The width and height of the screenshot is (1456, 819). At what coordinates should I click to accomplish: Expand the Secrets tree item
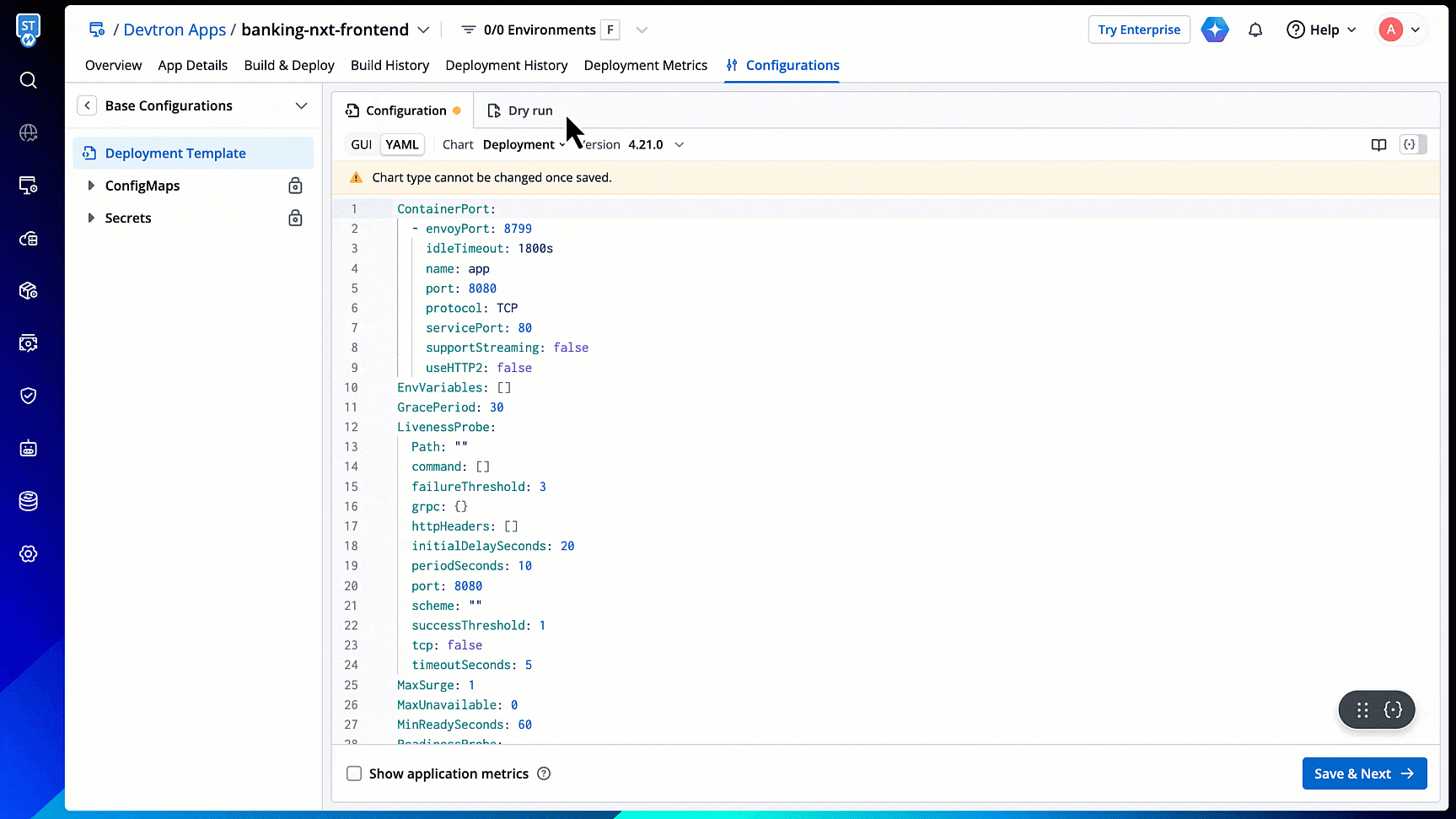(x=91, y=218)
